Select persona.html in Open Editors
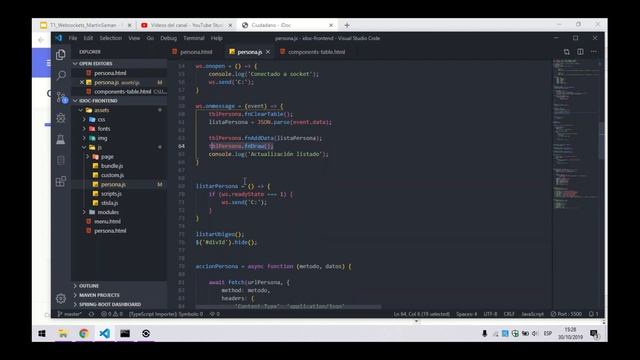Viewport: 640px width, 360px height. tap(110, 73)
